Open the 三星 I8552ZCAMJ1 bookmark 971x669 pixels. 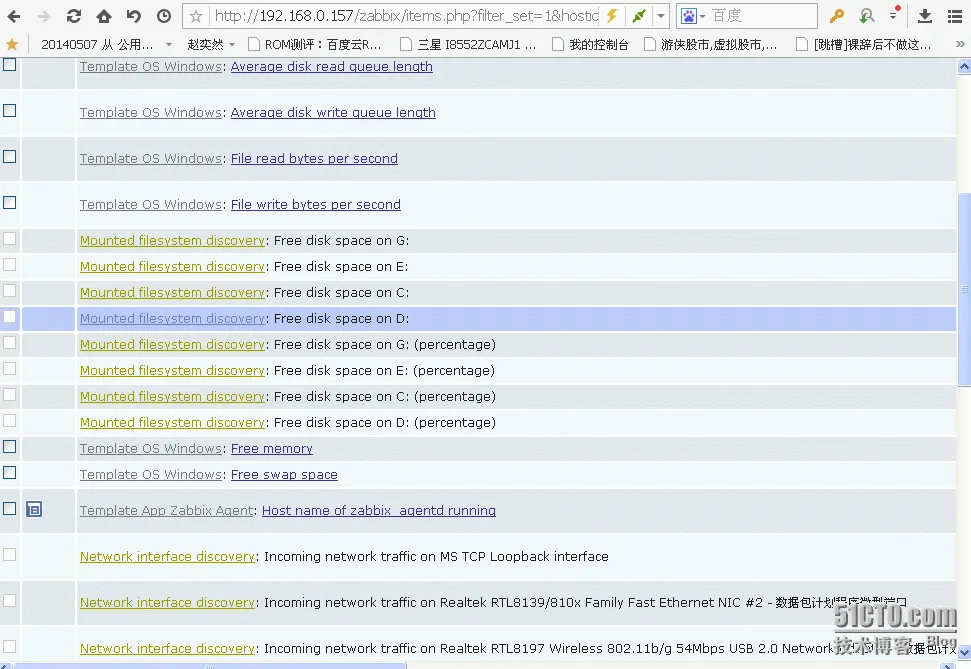[468, 45]
